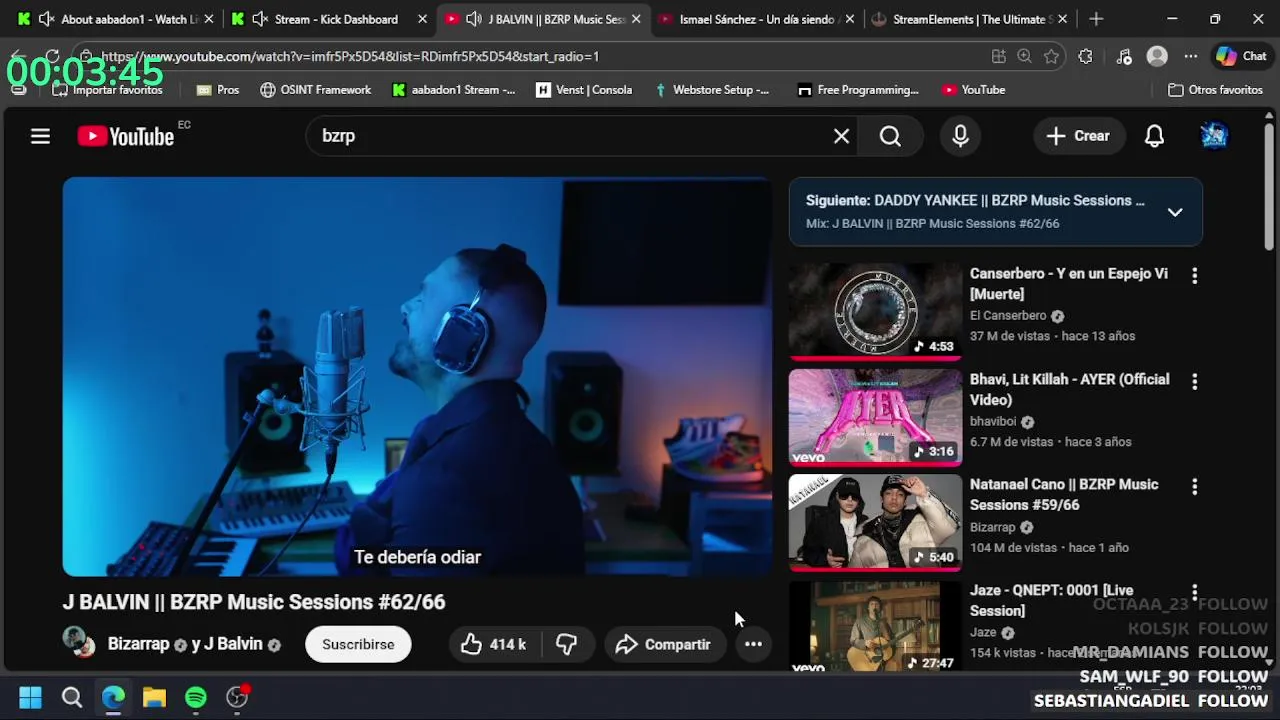
Task: Play the Jaze QNEPT live session thumbnail
Action: tap(875, 626)
